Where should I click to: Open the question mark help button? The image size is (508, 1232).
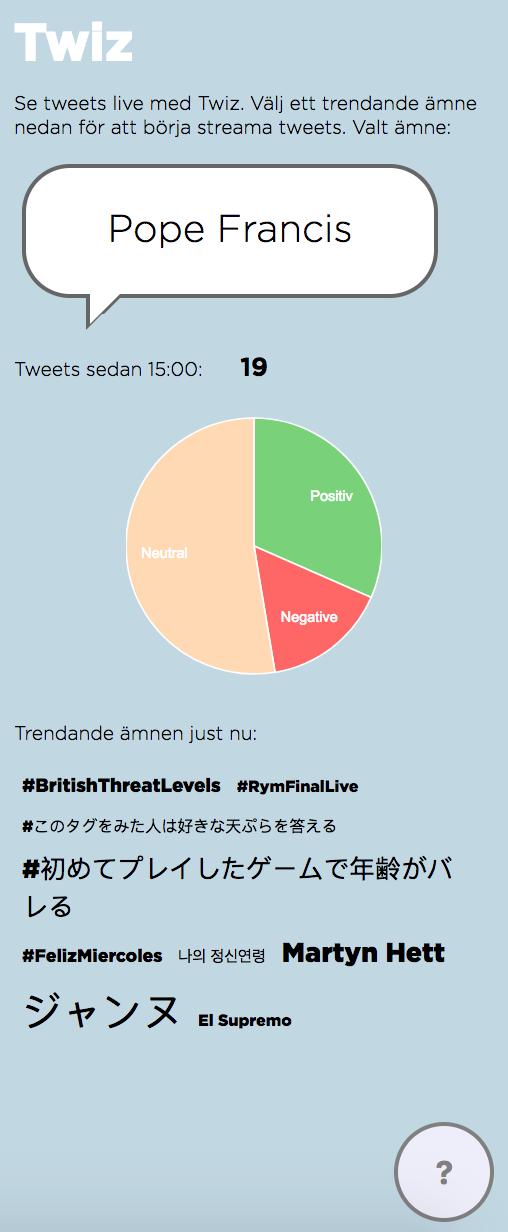point(444,1172)
